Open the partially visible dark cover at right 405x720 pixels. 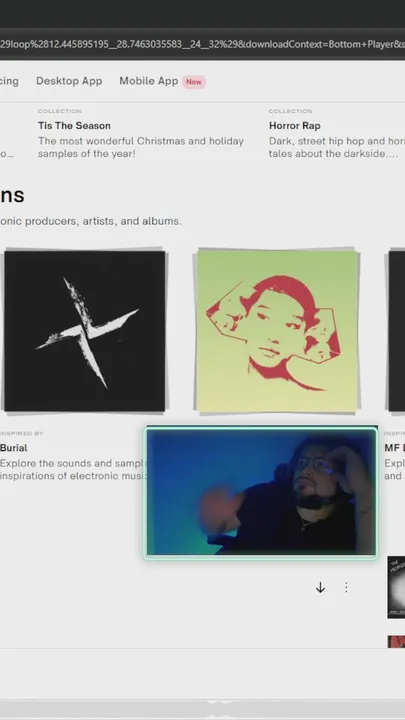click(397, 331)
